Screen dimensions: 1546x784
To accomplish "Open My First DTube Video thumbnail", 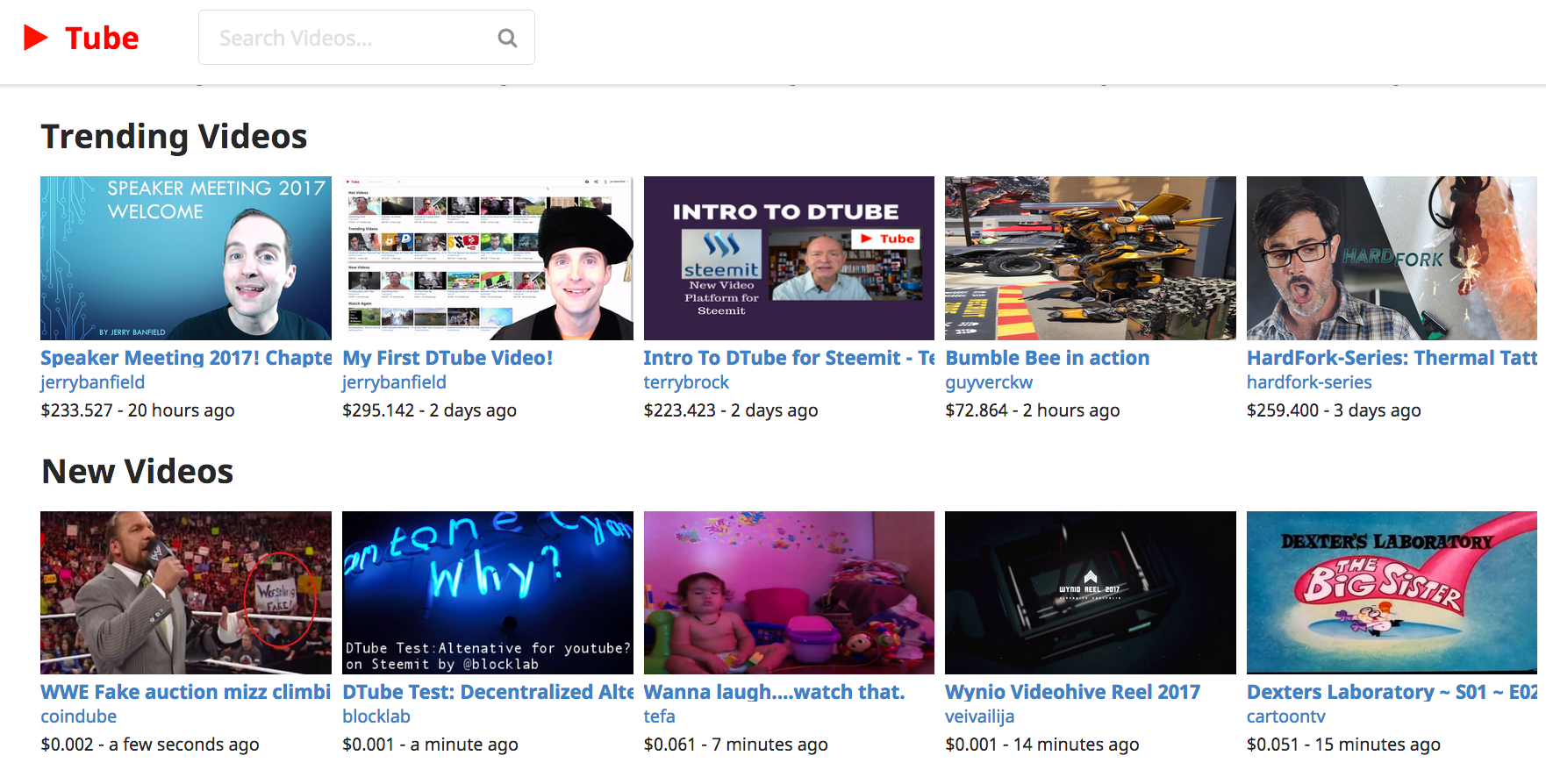I will click(488, 258).
